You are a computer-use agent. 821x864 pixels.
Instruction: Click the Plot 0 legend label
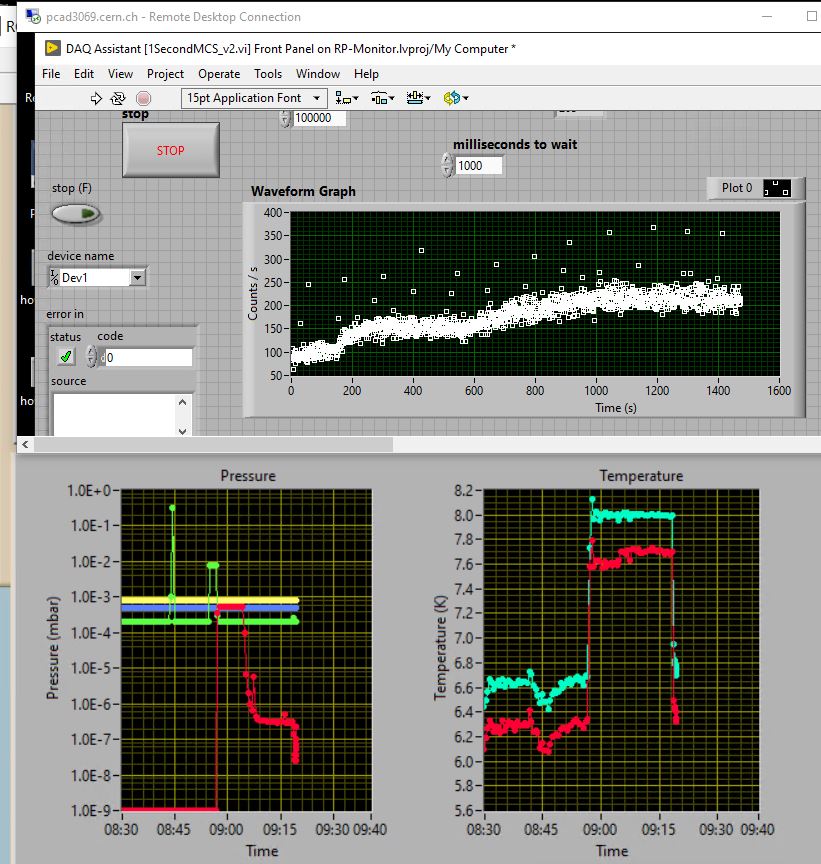736,188
